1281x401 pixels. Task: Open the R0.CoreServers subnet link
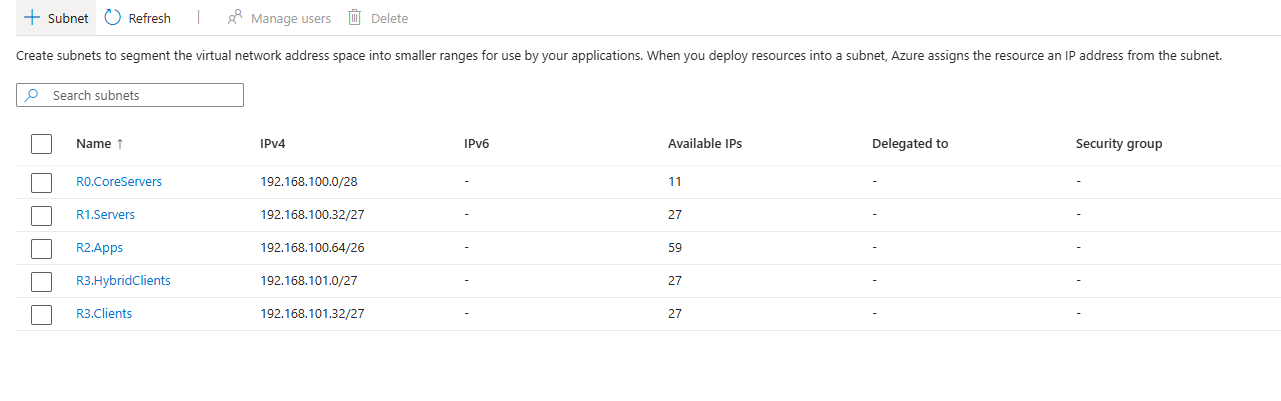coord(119,182)
